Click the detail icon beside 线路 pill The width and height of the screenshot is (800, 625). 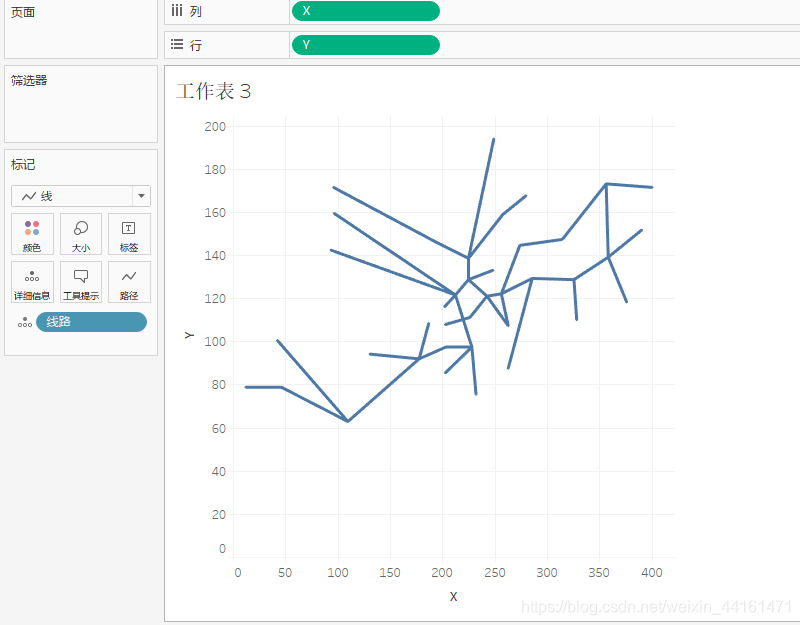[24, 322]
